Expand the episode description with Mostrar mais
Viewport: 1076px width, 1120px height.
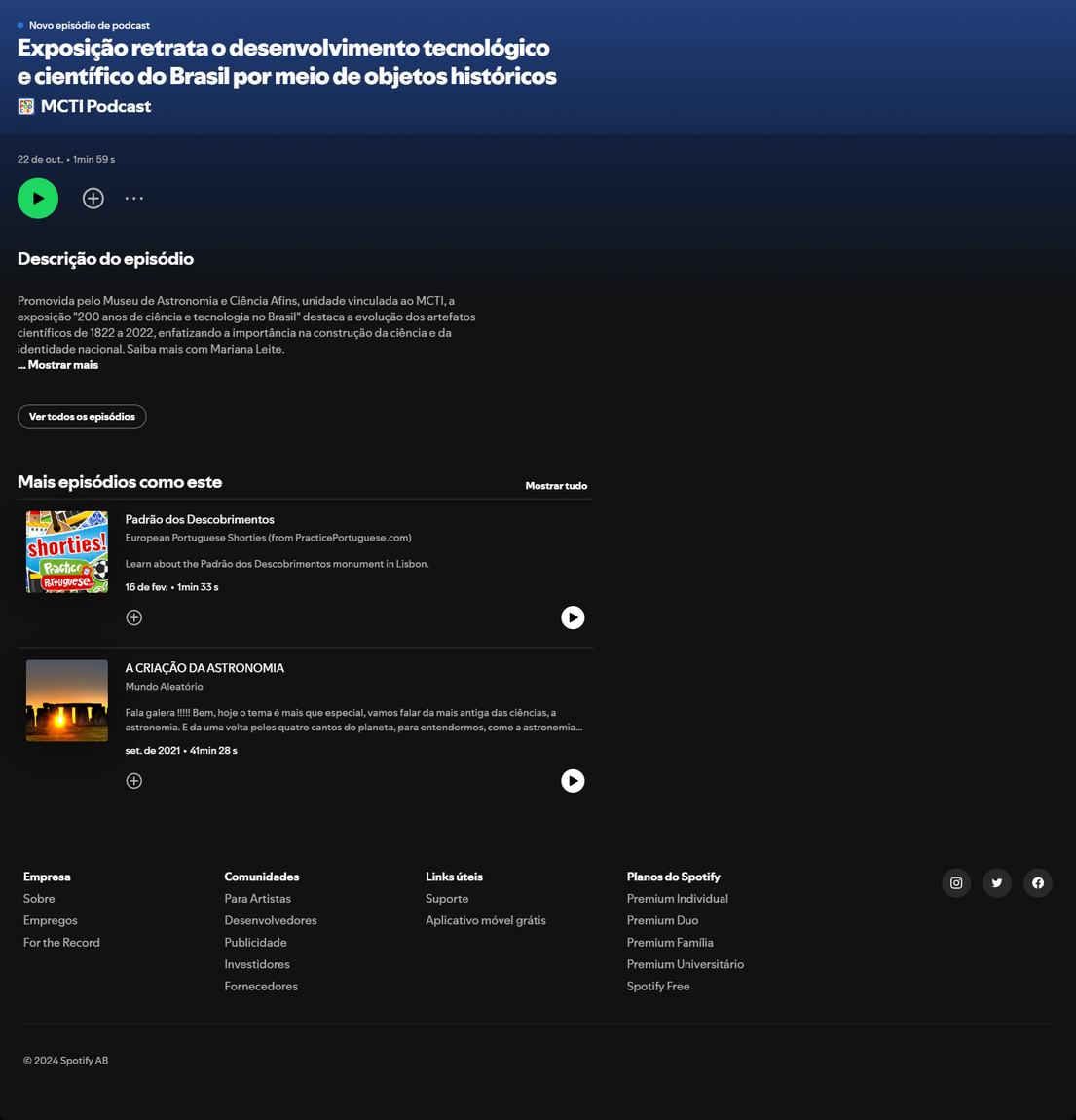coord(58,365)
